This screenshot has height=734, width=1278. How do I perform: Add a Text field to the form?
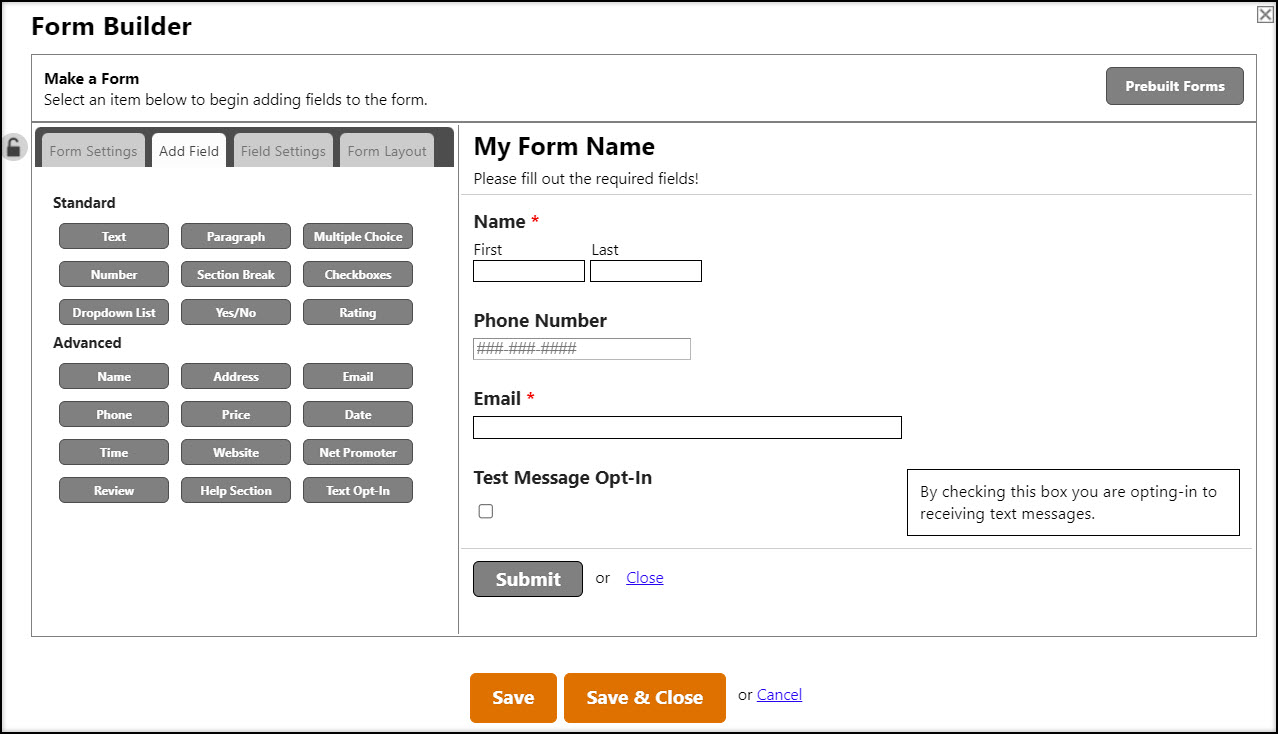tap(113, 236)
